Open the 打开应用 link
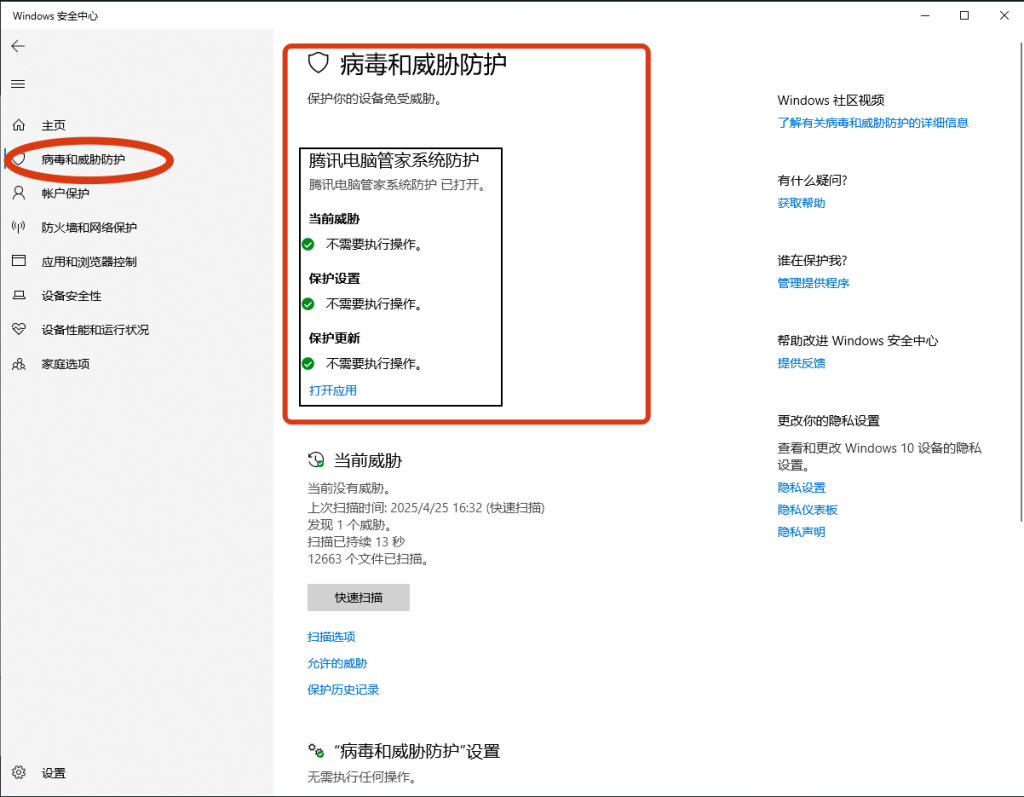The image size is (1024, 797). pyautogui.click(x=332, y=390)
